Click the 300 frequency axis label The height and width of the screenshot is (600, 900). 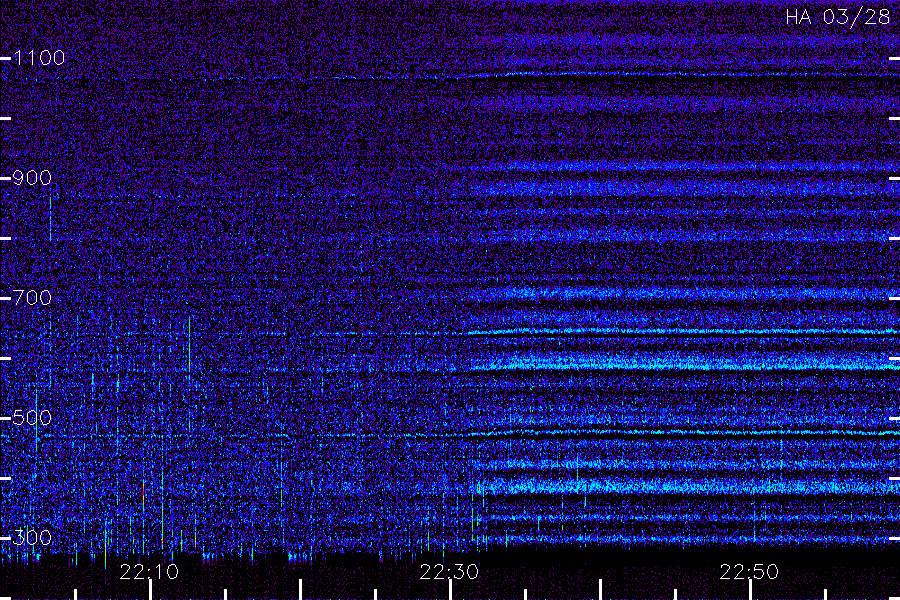pyautogui.click(x=32, y=538)
